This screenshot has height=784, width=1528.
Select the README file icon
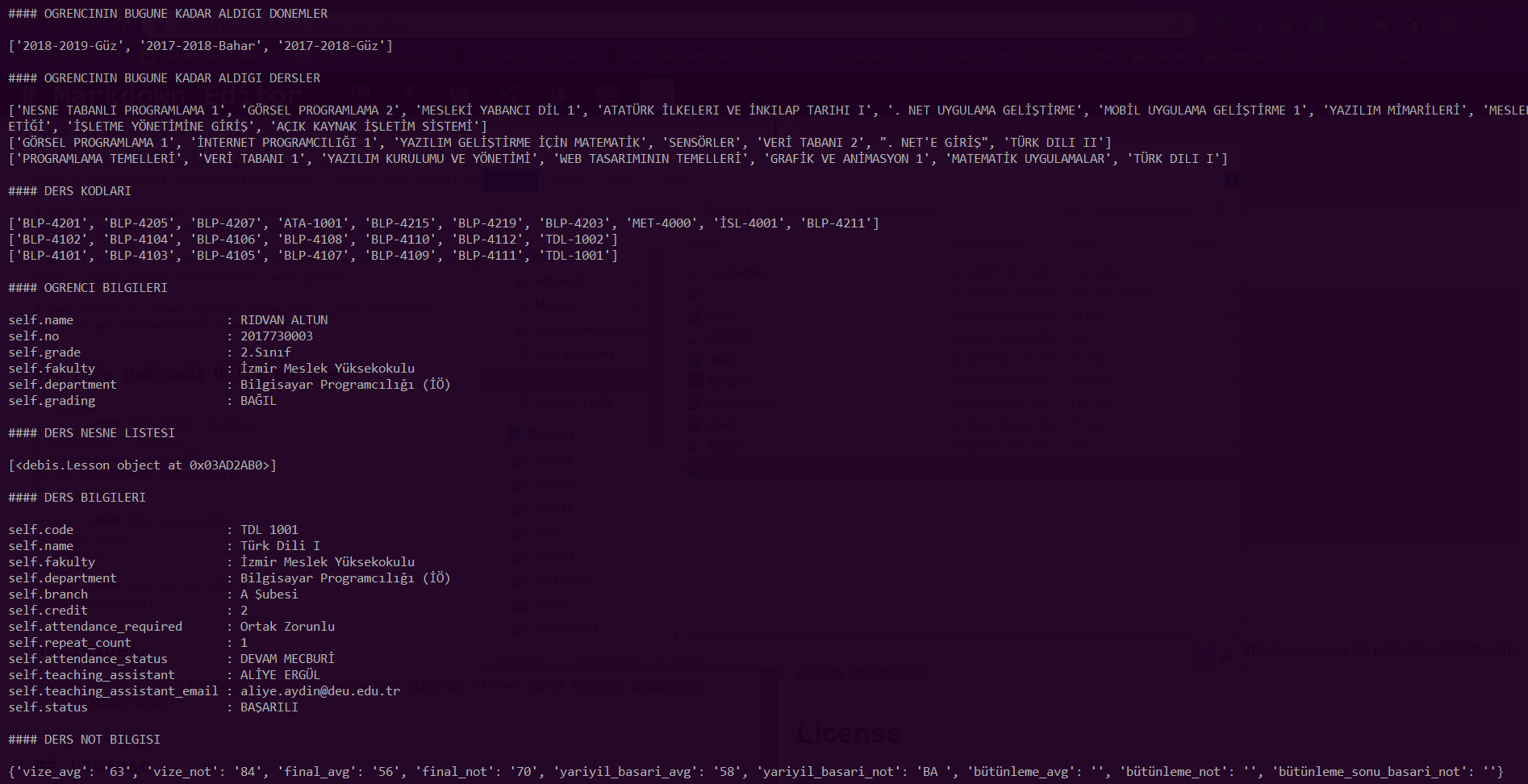coord(694,381)
